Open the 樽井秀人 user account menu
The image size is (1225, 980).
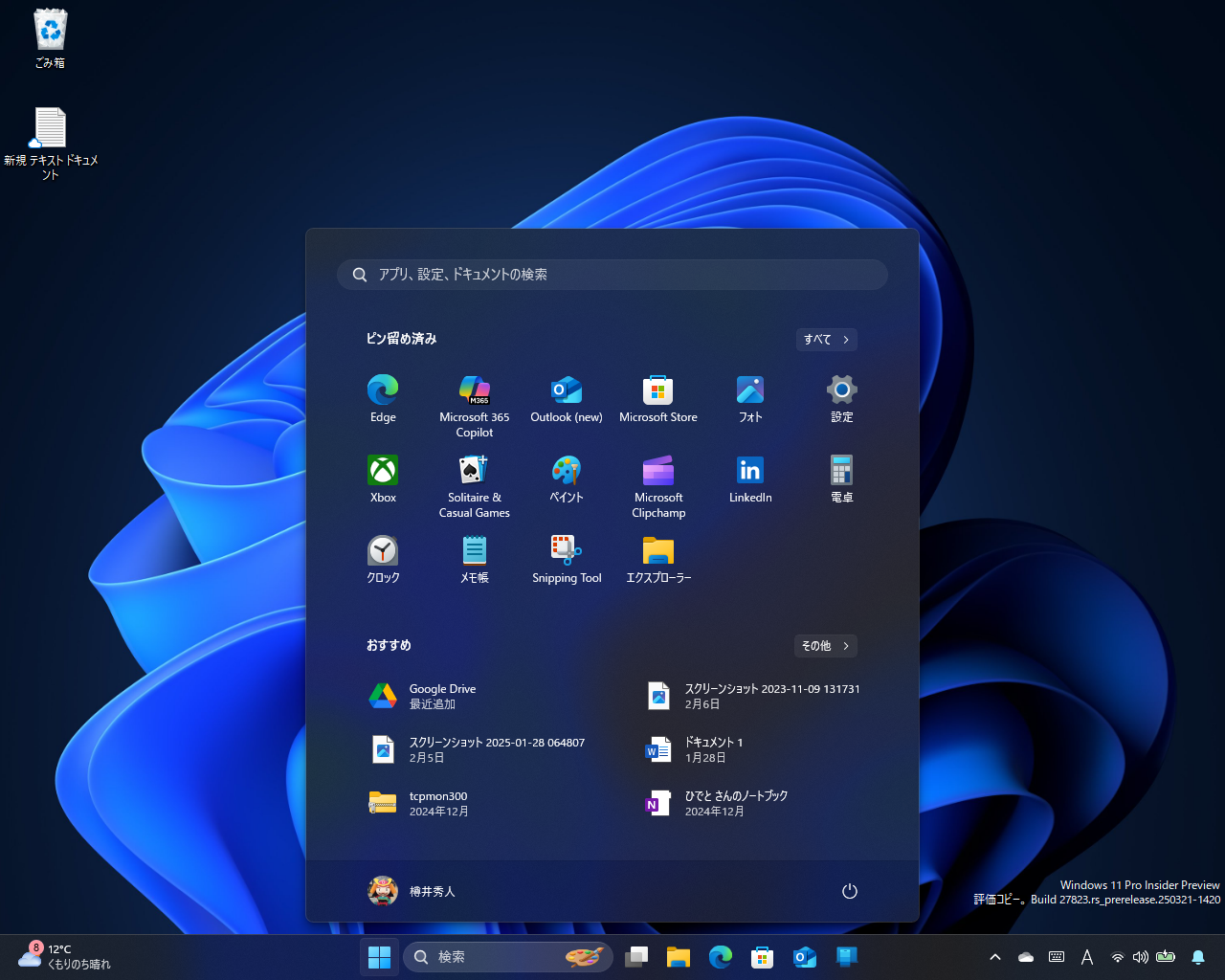click(412, 891)
